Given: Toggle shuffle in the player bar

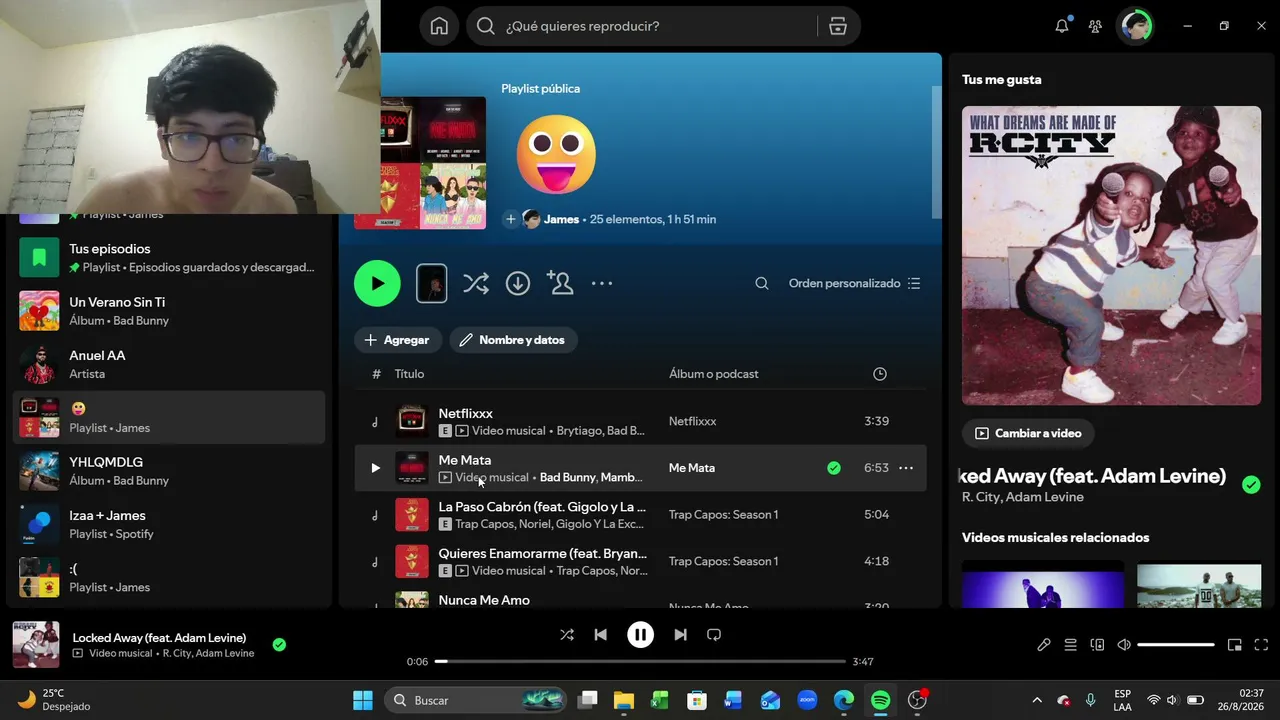Looking at the screenshot, I should [567, 634].
